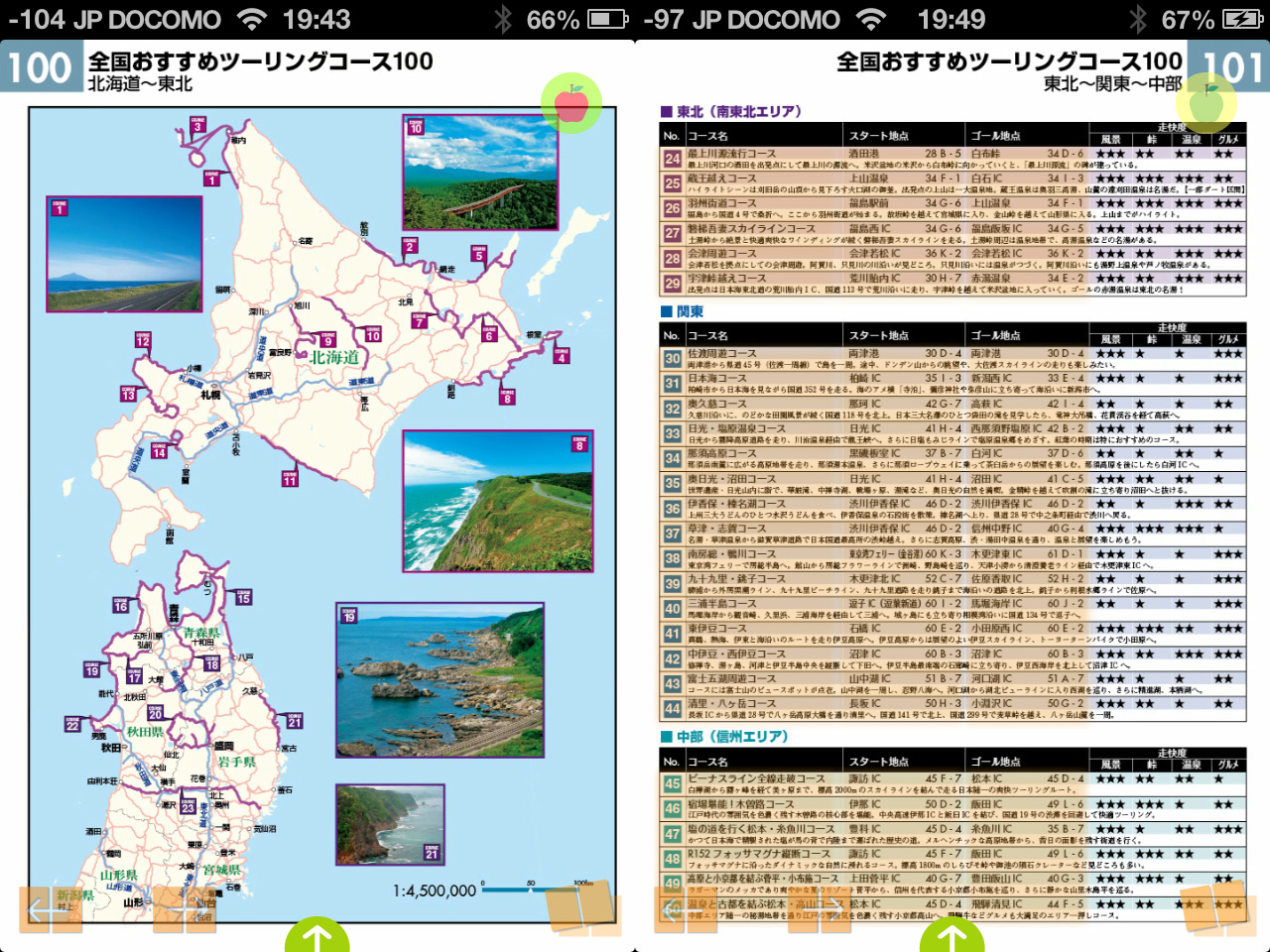Tap the 宮城県 prefecture label

(x=222, y=870)
